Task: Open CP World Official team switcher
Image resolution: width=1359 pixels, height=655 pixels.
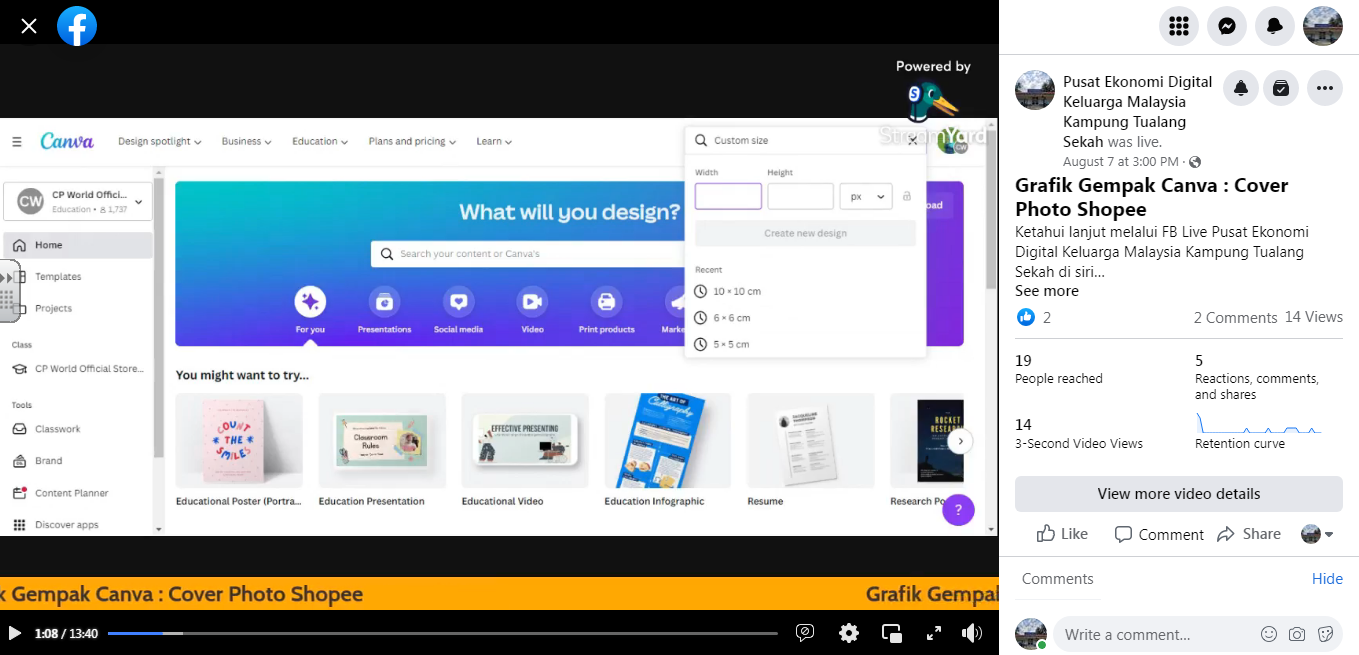Action: (x=78, y=201)
